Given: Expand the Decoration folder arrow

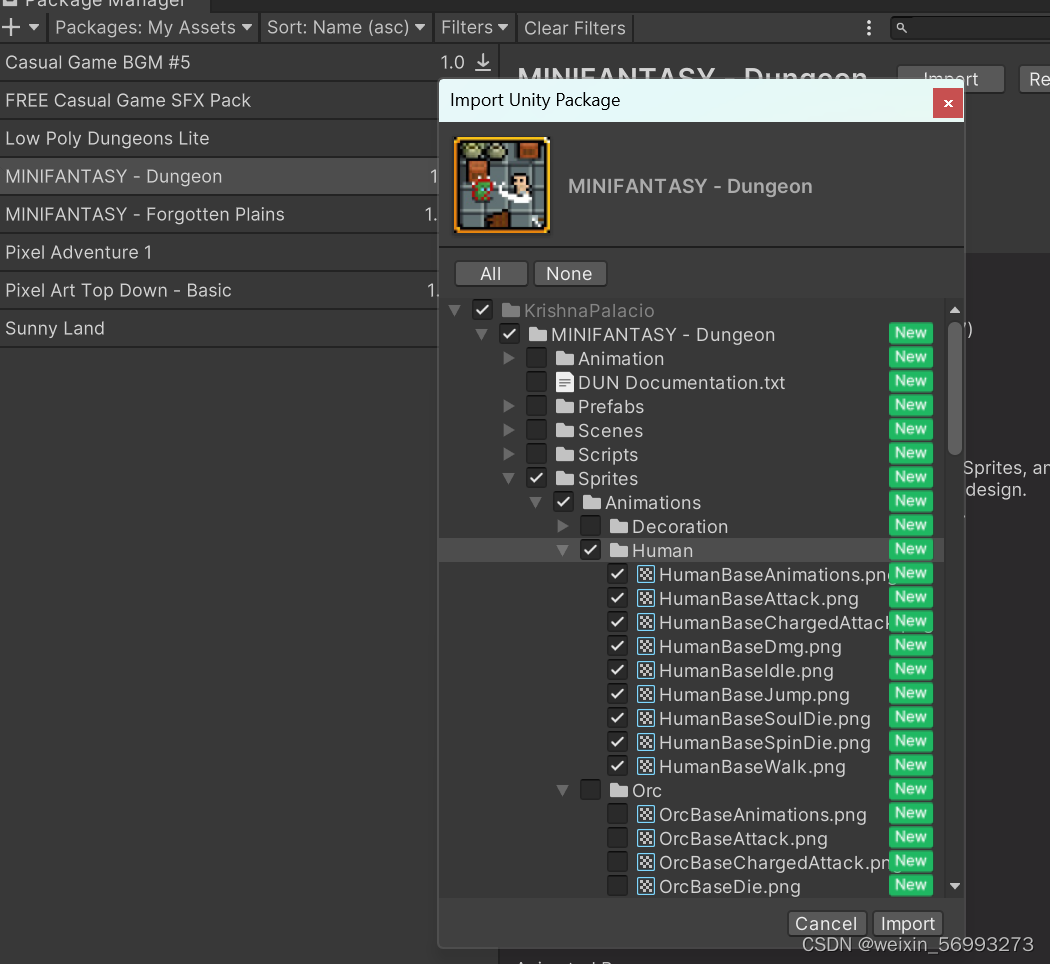Looking at the screenshot, I should (563, 526).
